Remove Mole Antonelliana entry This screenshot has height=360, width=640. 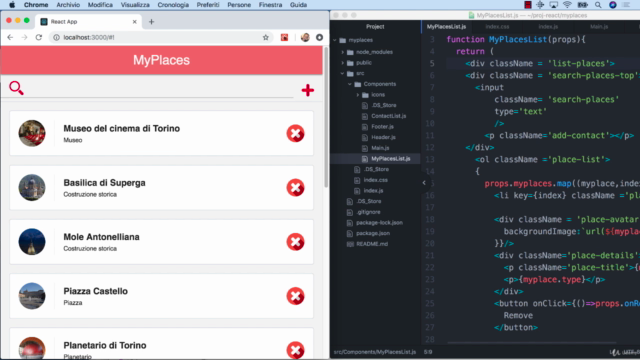[295, 242]
